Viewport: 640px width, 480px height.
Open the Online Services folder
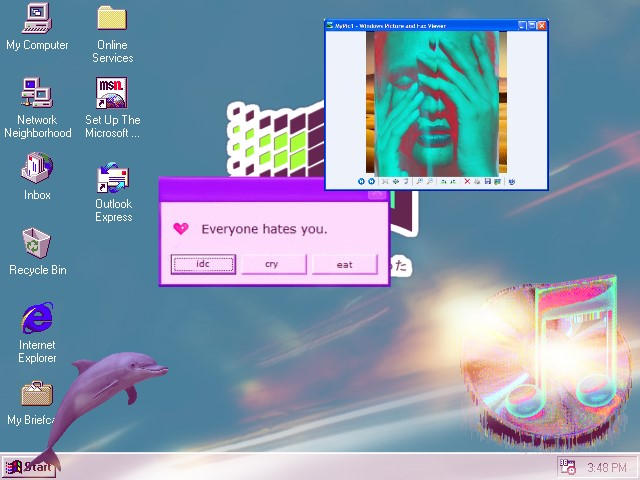112,33
